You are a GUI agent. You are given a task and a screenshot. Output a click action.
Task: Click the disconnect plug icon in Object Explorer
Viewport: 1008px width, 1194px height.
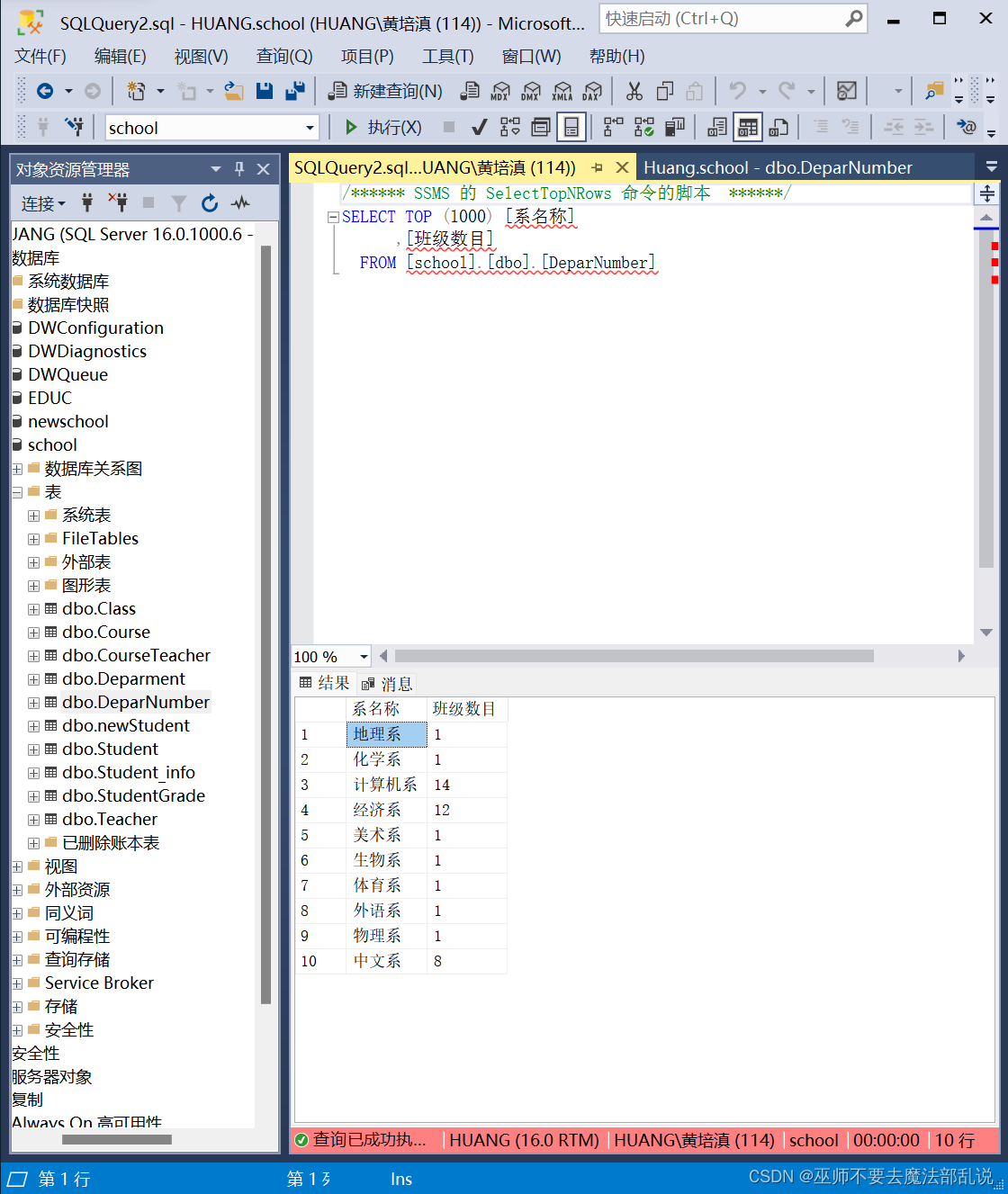118,203
